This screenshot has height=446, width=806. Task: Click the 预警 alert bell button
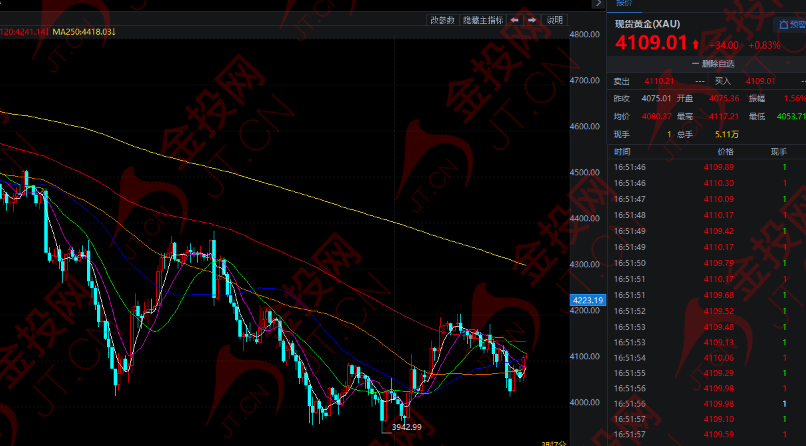pos(792,24)
